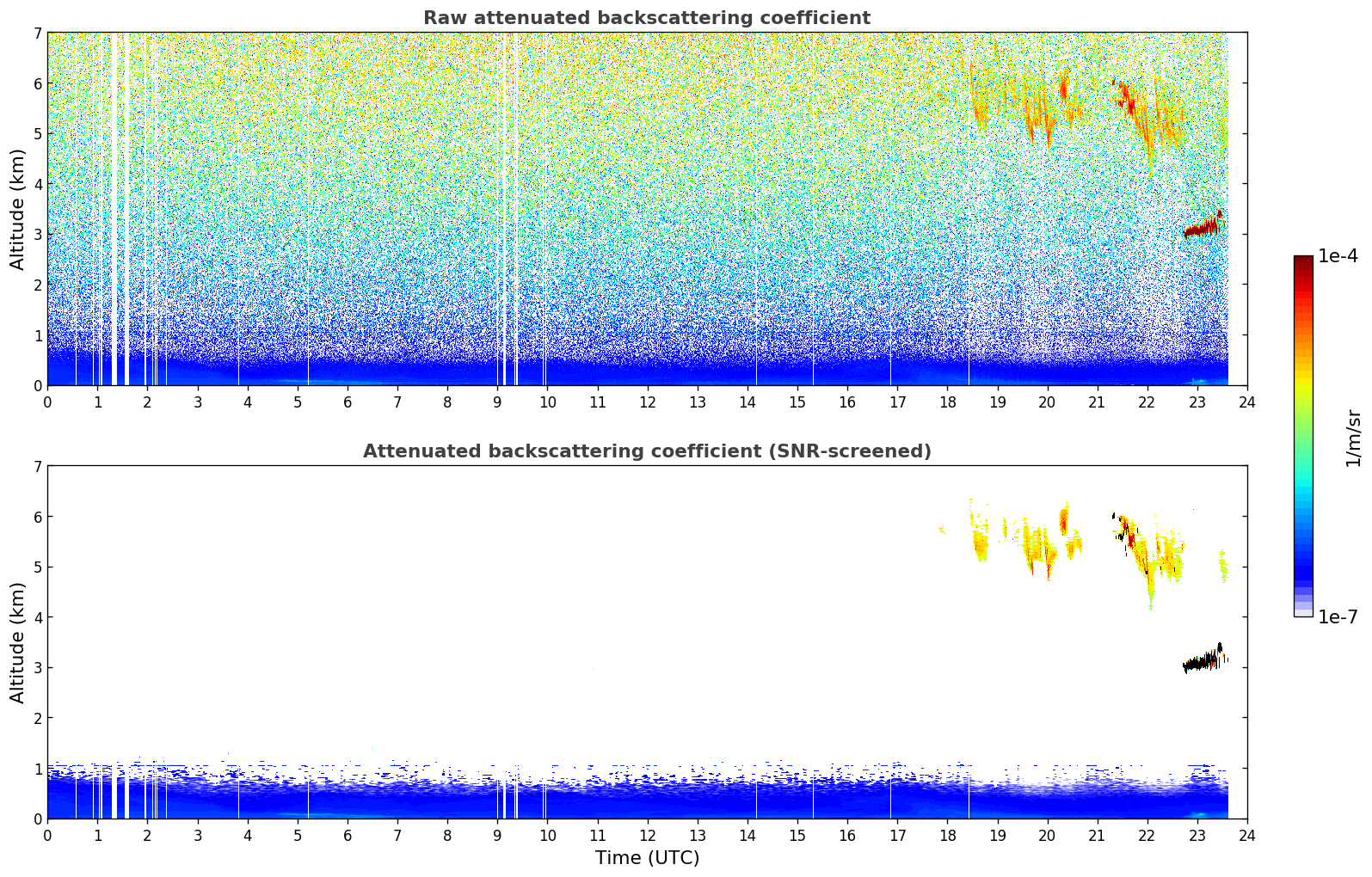Pick the dark red top of the colorbar
The width and height of the screenshot is (1372, 877).
pos(1303,262)
